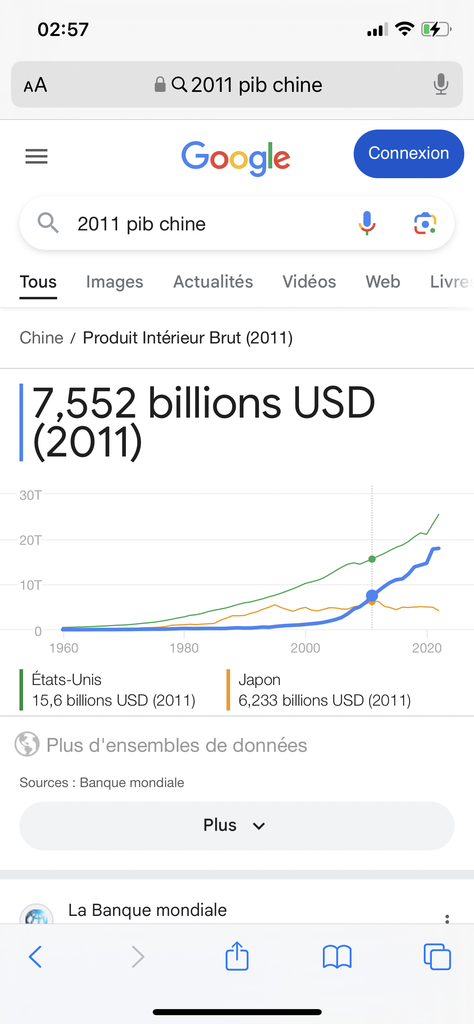Tap the Safari share icon

(237, 957)
